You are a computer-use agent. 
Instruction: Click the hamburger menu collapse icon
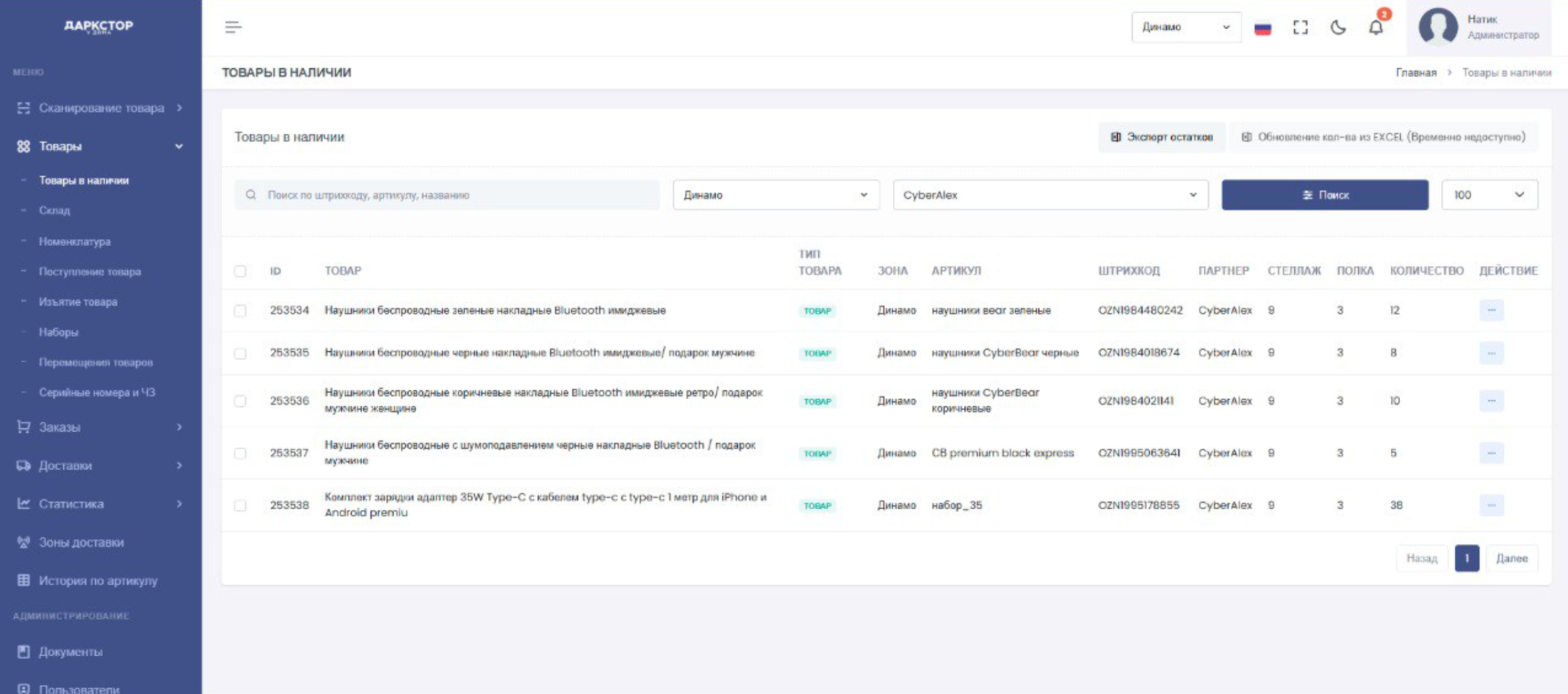click(x=233, y=27)
